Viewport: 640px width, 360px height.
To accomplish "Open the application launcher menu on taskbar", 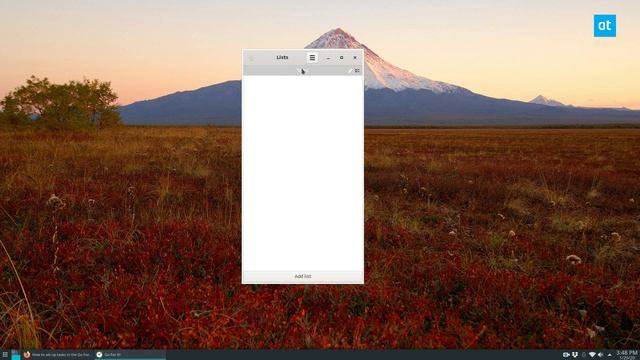I will tap(5, 355).
